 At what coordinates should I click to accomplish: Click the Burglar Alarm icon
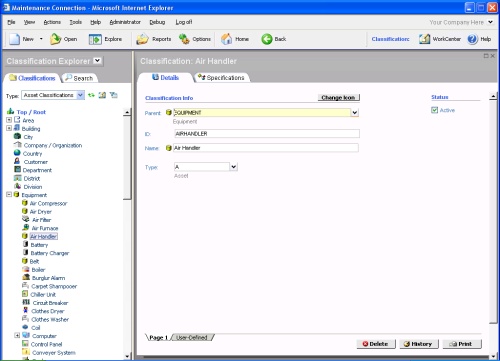pos(26,277)
